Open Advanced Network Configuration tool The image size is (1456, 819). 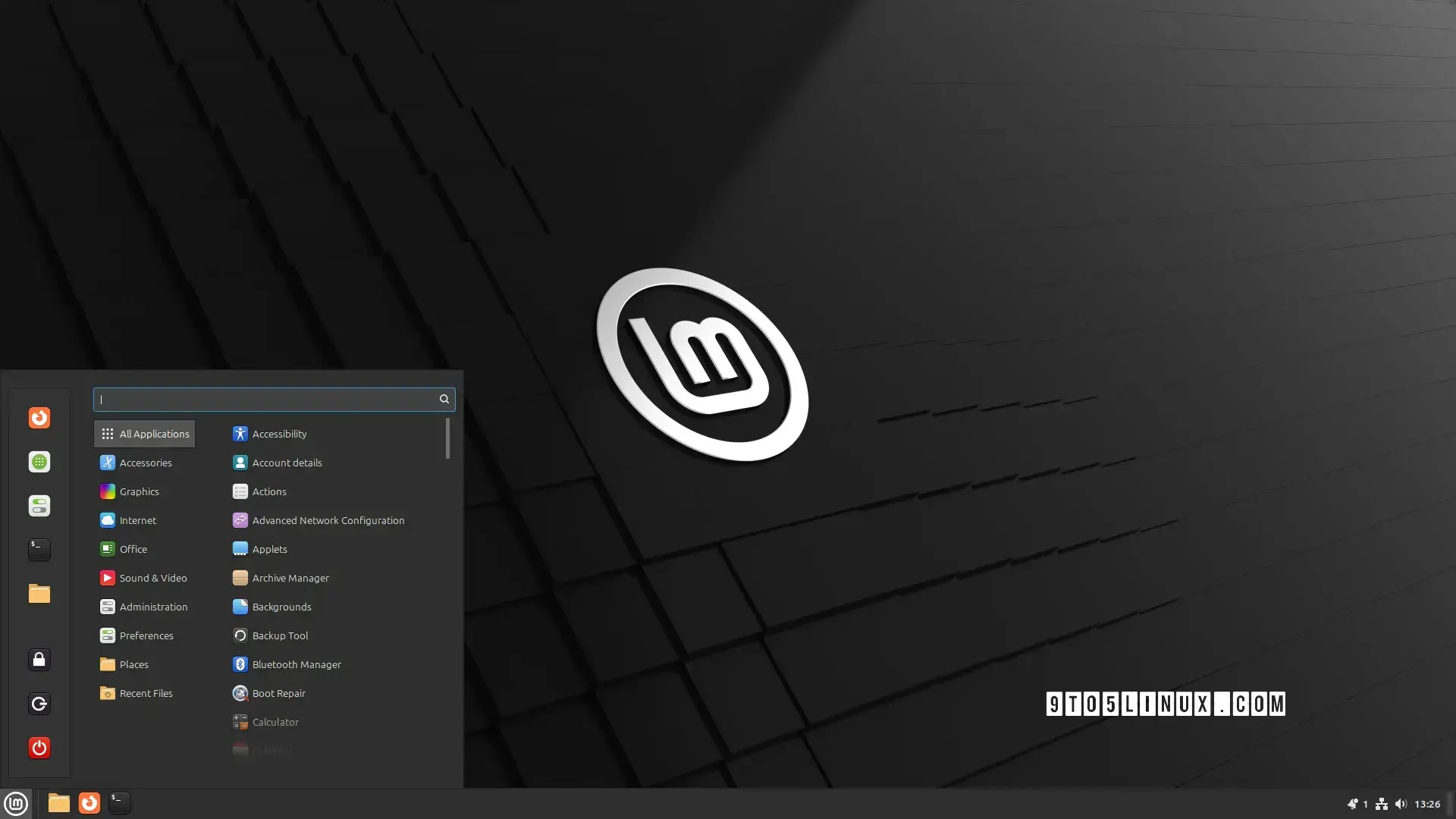(x=328, y=520)
